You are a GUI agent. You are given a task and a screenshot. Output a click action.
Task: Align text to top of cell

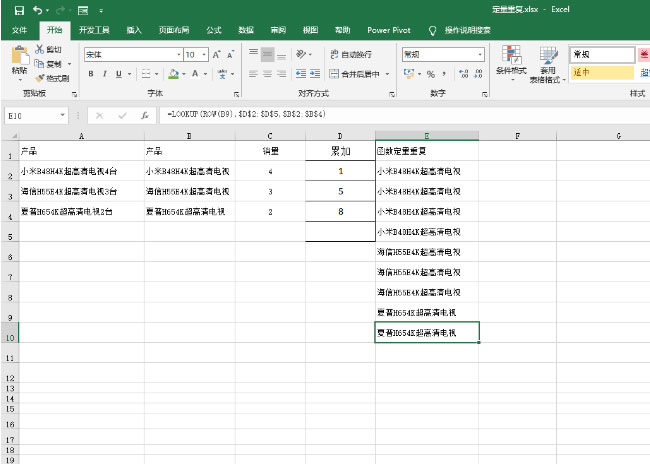(x=253, y=54)
